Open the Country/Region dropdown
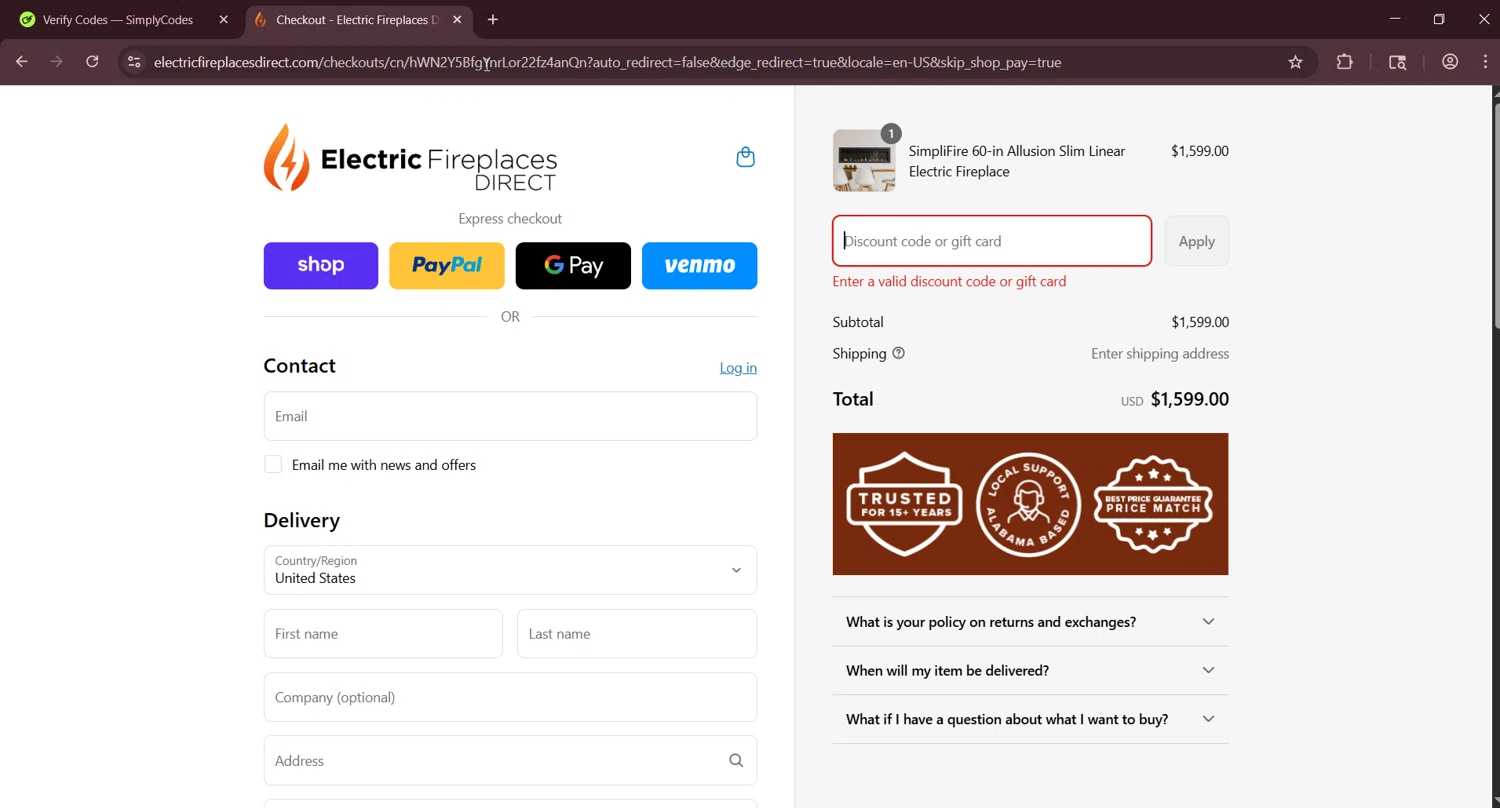Screen dimensions: 1500x808 510,570
